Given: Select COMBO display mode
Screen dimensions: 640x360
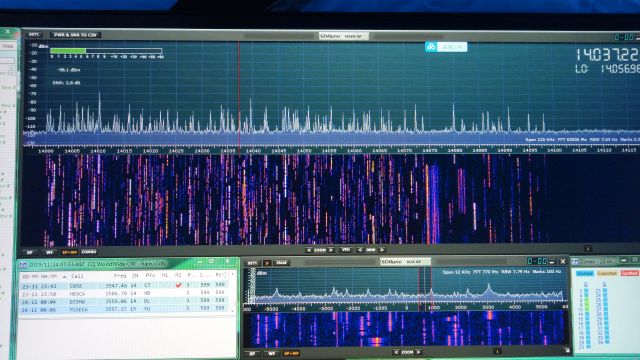Looking at the screenshot, I should point(89,252).
